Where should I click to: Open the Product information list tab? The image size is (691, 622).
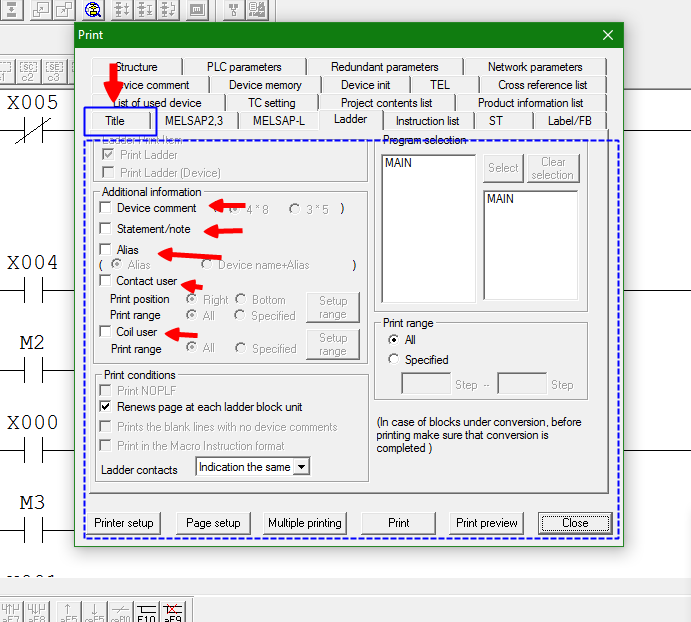(x=531, y=103)
